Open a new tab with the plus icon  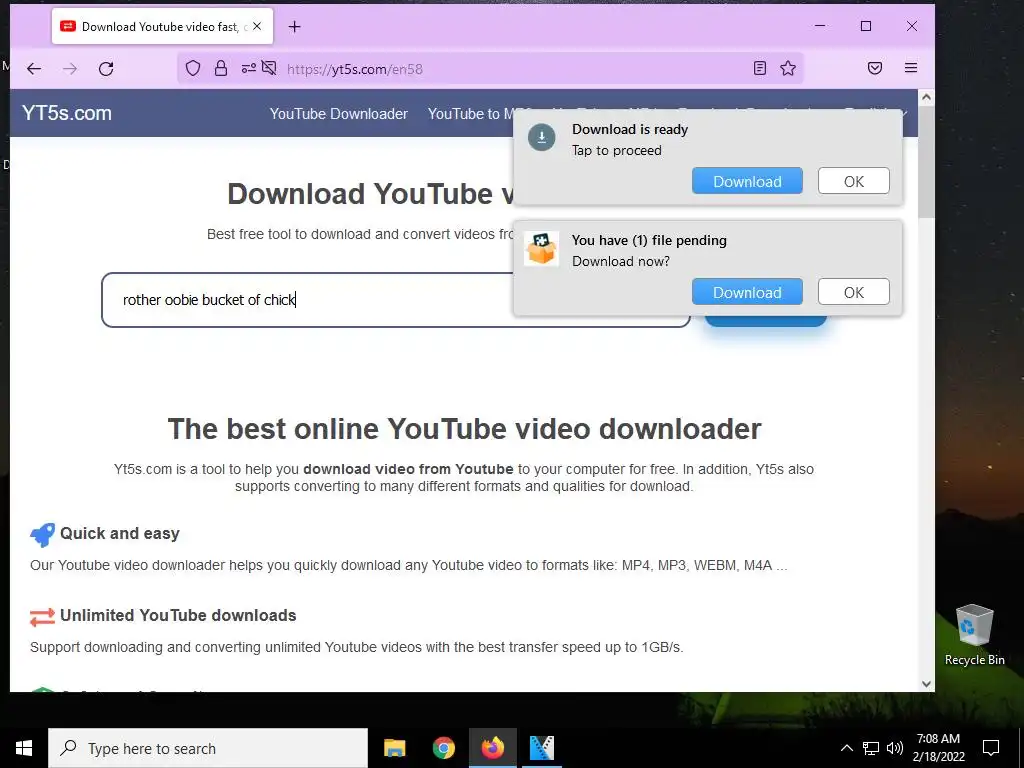pos(295,27)
